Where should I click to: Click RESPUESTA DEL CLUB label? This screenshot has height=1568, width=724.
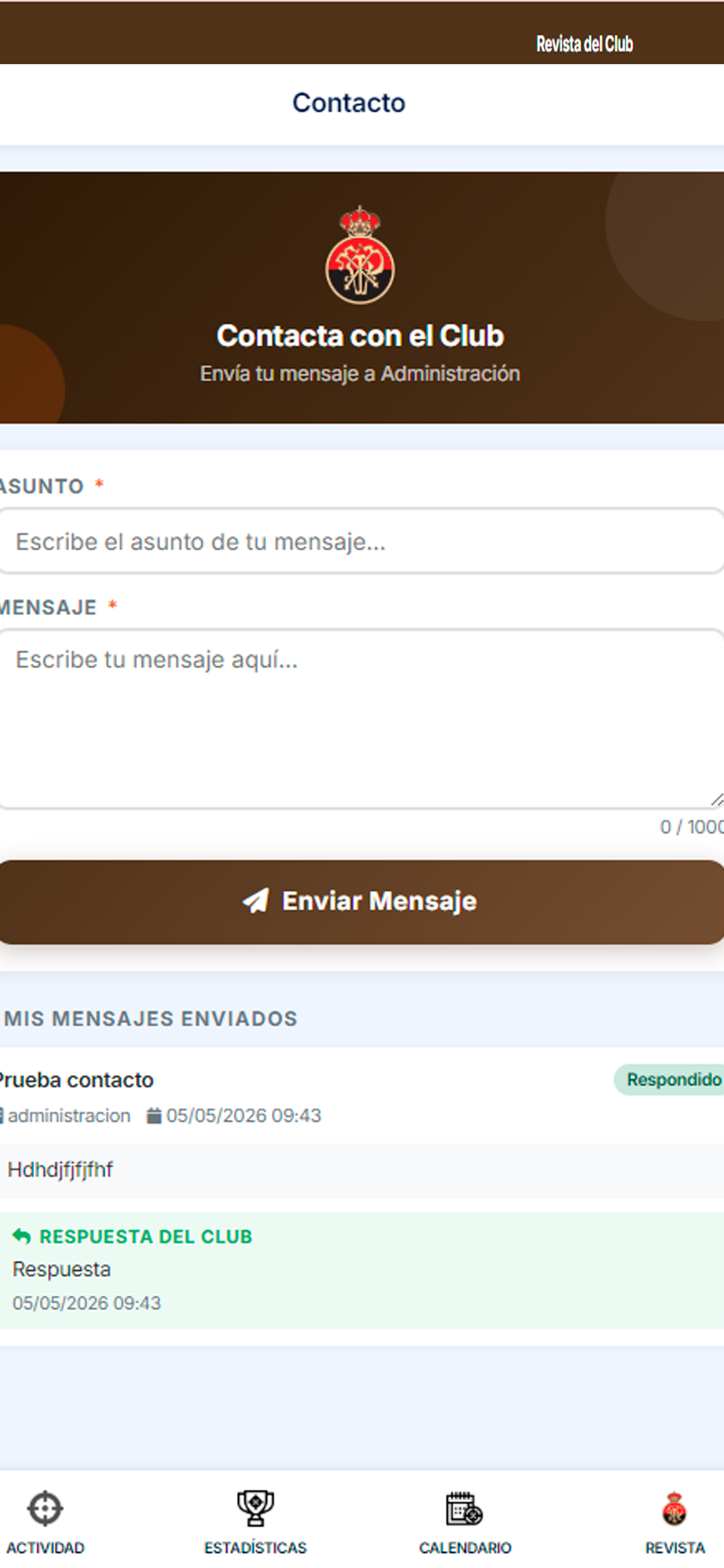pyautogui.click(x=145, y=1236)
